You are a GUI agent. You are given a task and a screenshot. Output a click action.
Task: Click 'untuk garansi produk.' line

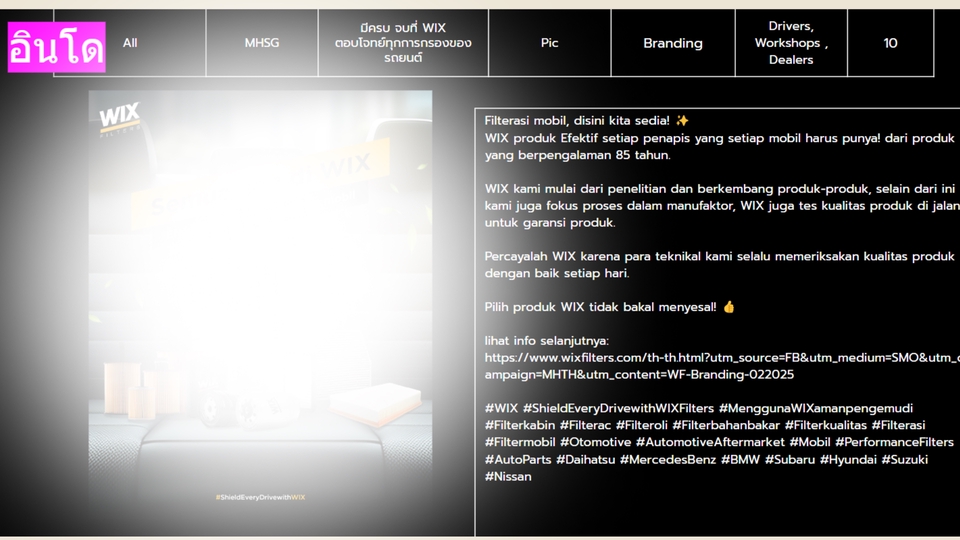point(550,223)
